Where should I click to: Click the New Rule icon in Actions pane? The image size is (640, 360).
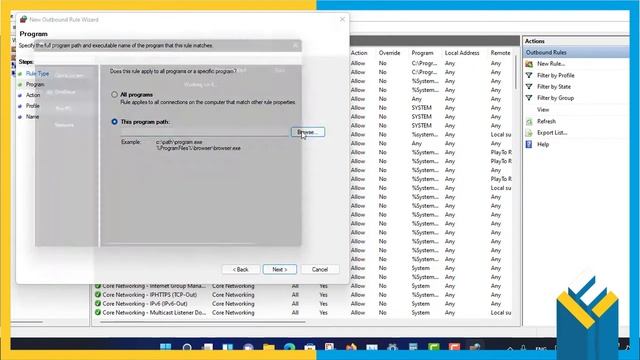529,64
